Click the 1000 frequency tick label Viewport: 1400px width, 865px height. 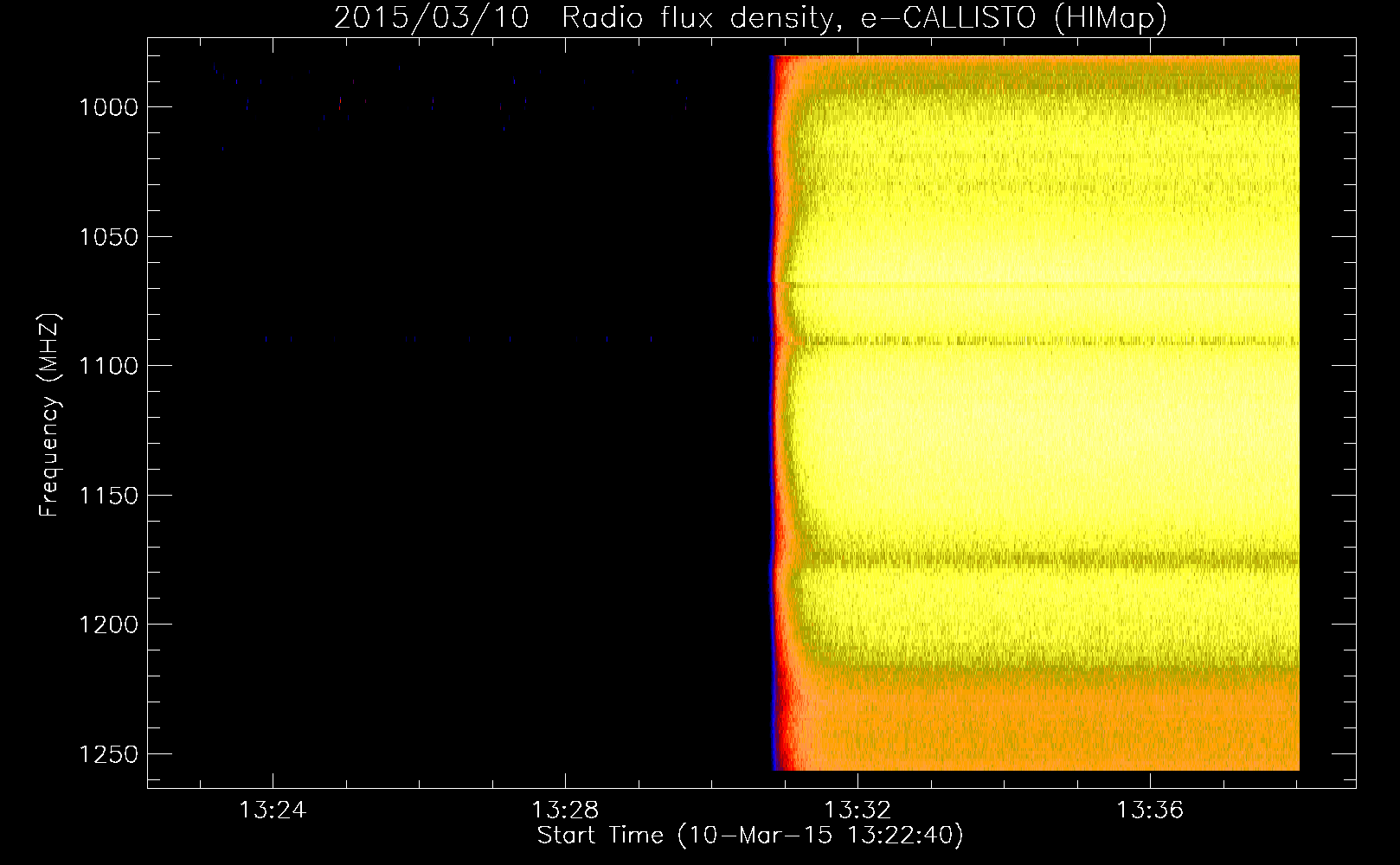tap(108, 107)
